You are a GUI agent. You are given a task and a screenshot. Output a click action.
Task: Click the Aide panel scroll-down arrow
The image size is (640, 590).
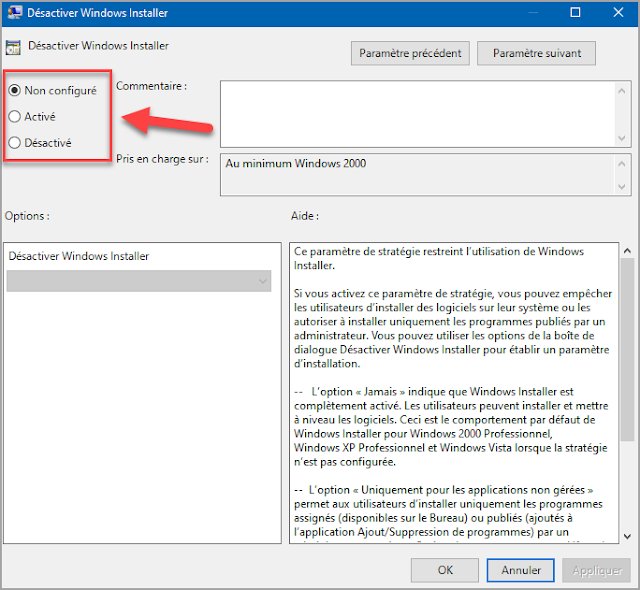pyautogui.click(x=627, y=536)
